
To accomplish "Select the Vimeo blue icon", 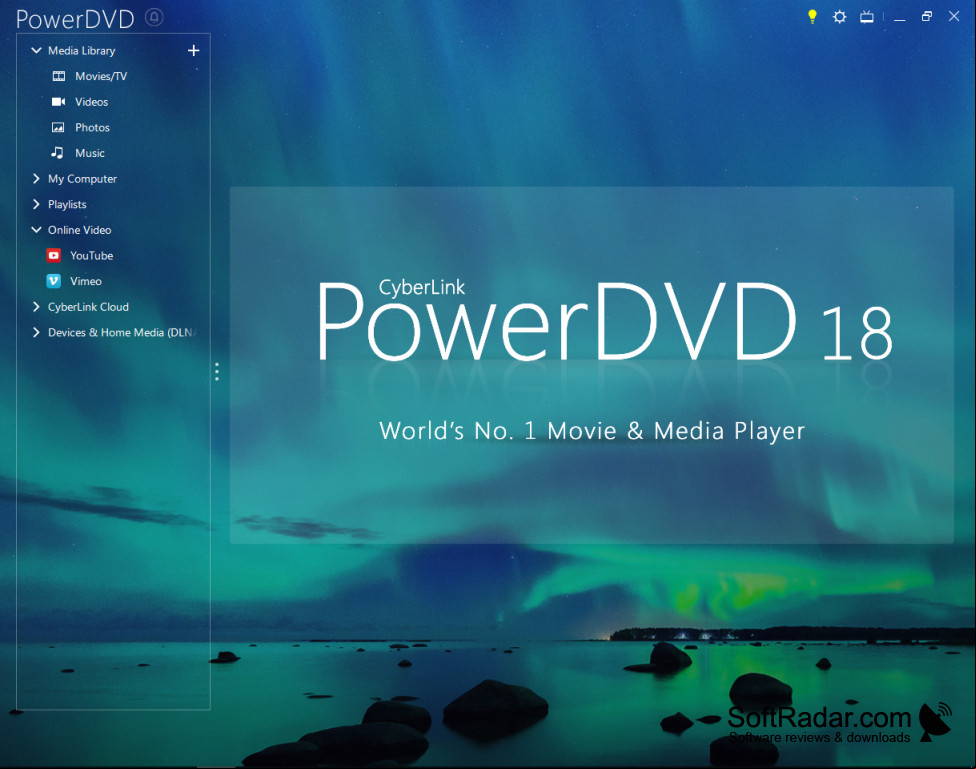I will point(54,281).
